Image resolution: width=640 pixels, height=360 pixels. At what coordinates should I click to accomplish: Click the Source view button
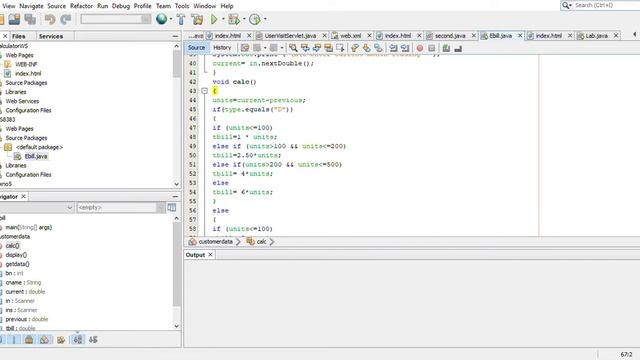coord(196,48)
